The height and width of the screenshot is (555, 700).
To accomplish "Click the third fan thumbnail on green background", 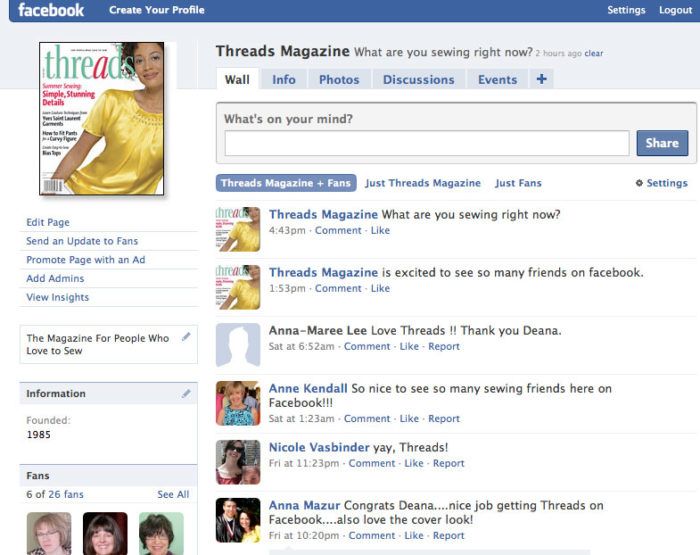I will click(161, 534).
